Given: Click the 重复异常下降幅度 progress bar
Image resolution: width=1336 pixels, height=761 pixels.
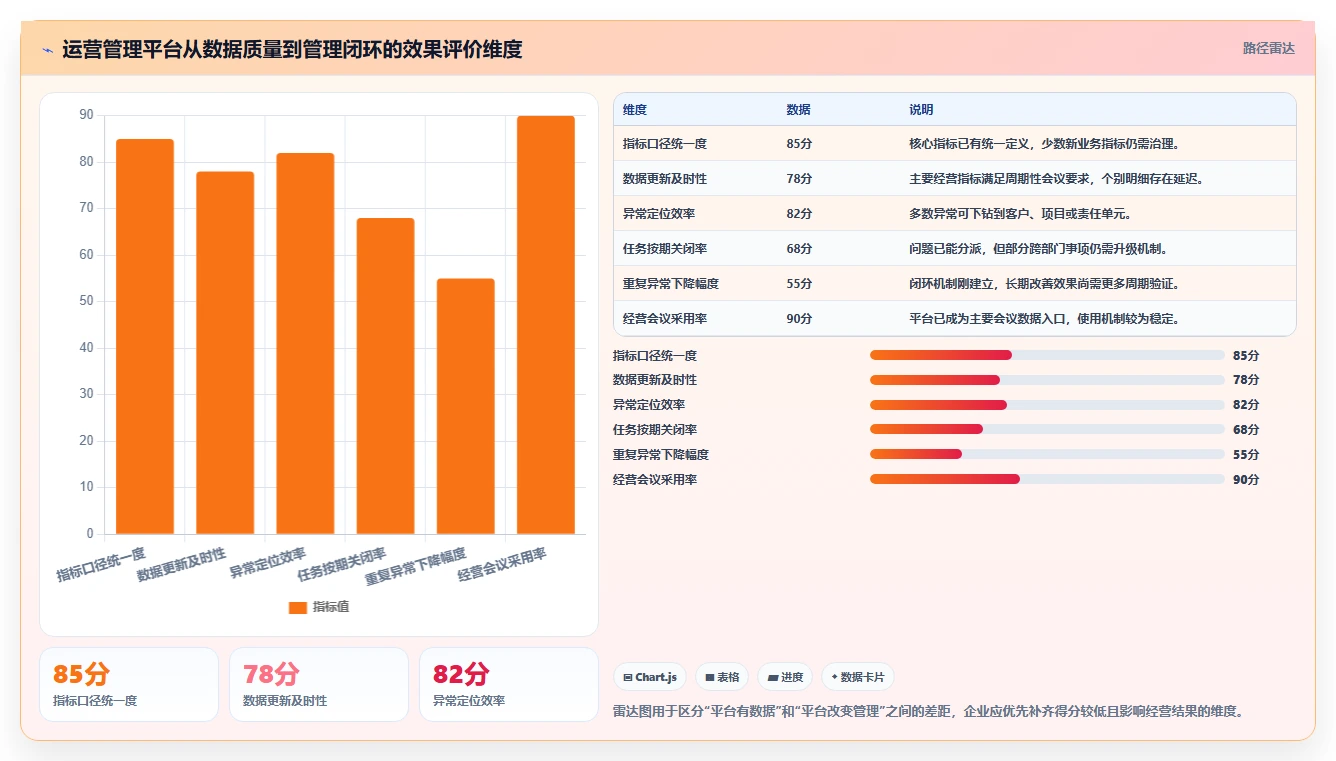Looking at the screenshot, I should click(1047, 454).
